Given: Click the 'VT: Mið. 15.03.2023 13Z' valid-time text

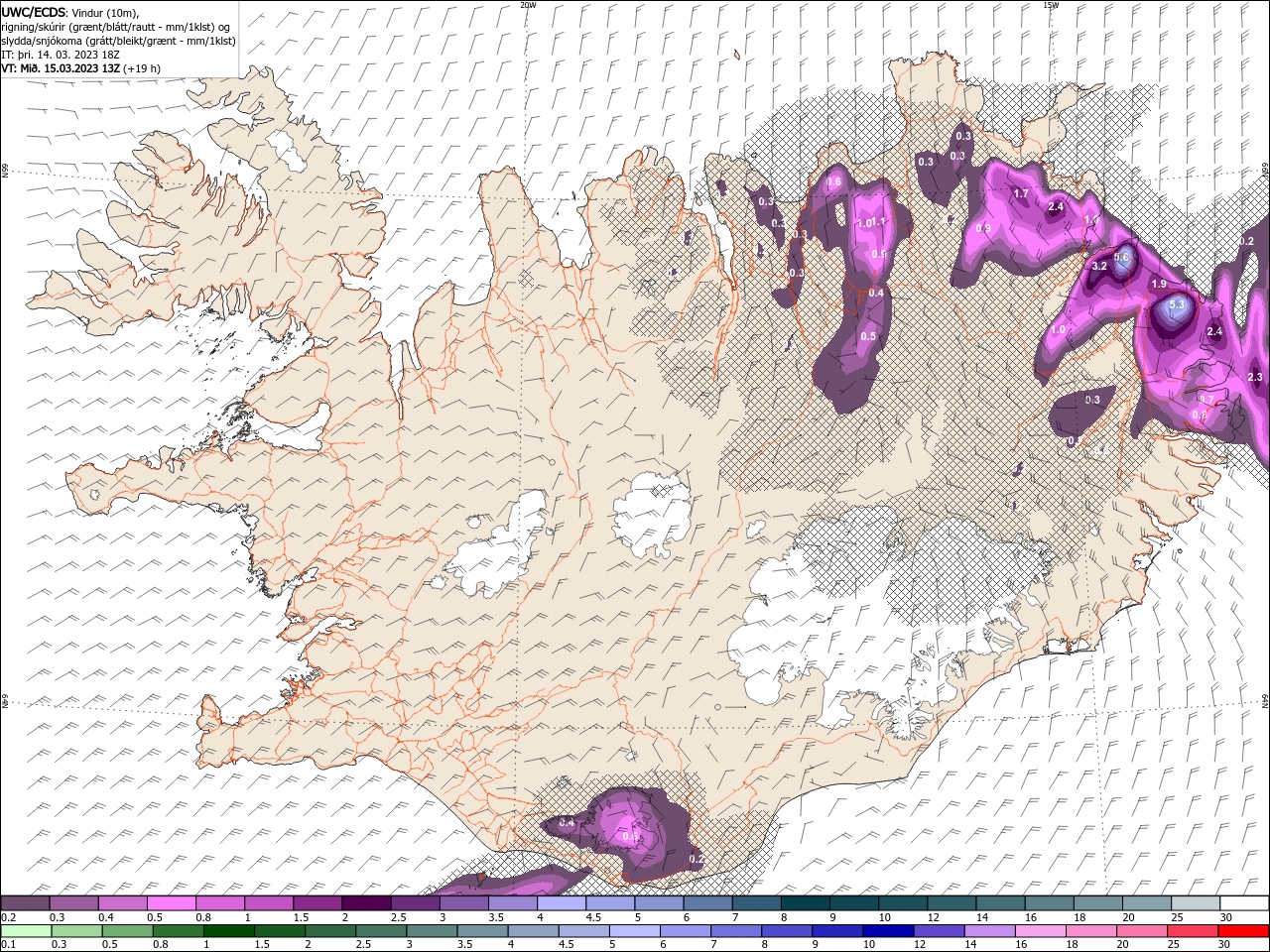Looking at the screenshot, I should [60, 68].
